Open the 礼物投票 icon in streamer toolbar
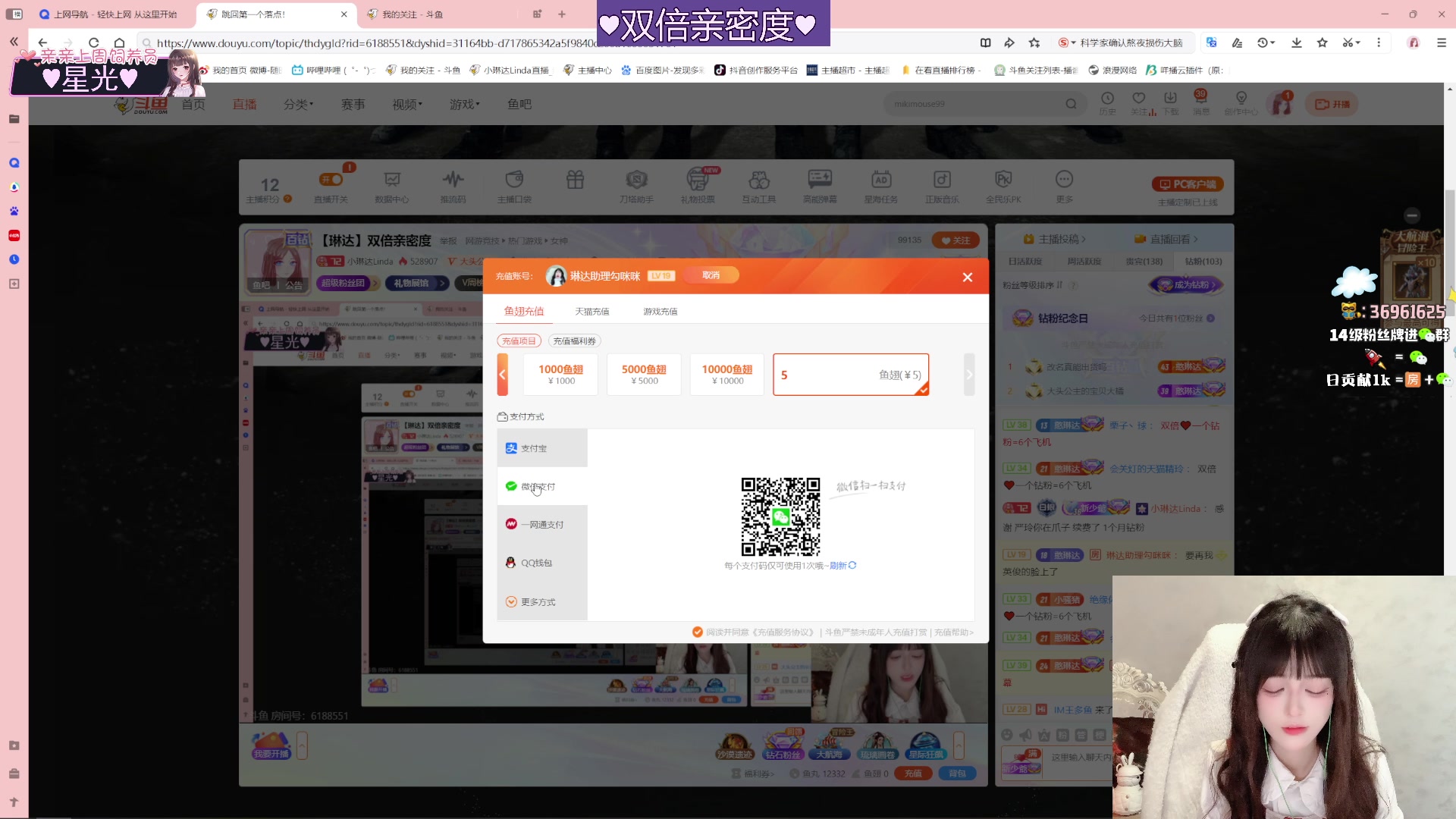The width and height of the screenshot is (1456, 819). coord(698,187)
